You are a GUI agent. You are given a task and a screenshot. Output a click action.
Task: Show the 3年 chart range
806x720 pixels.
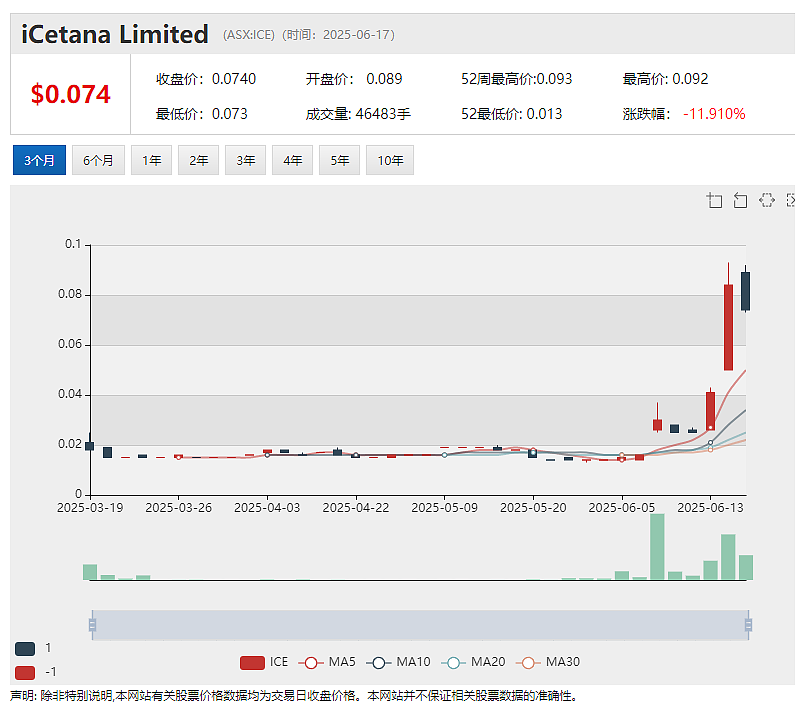click(246, 160)
